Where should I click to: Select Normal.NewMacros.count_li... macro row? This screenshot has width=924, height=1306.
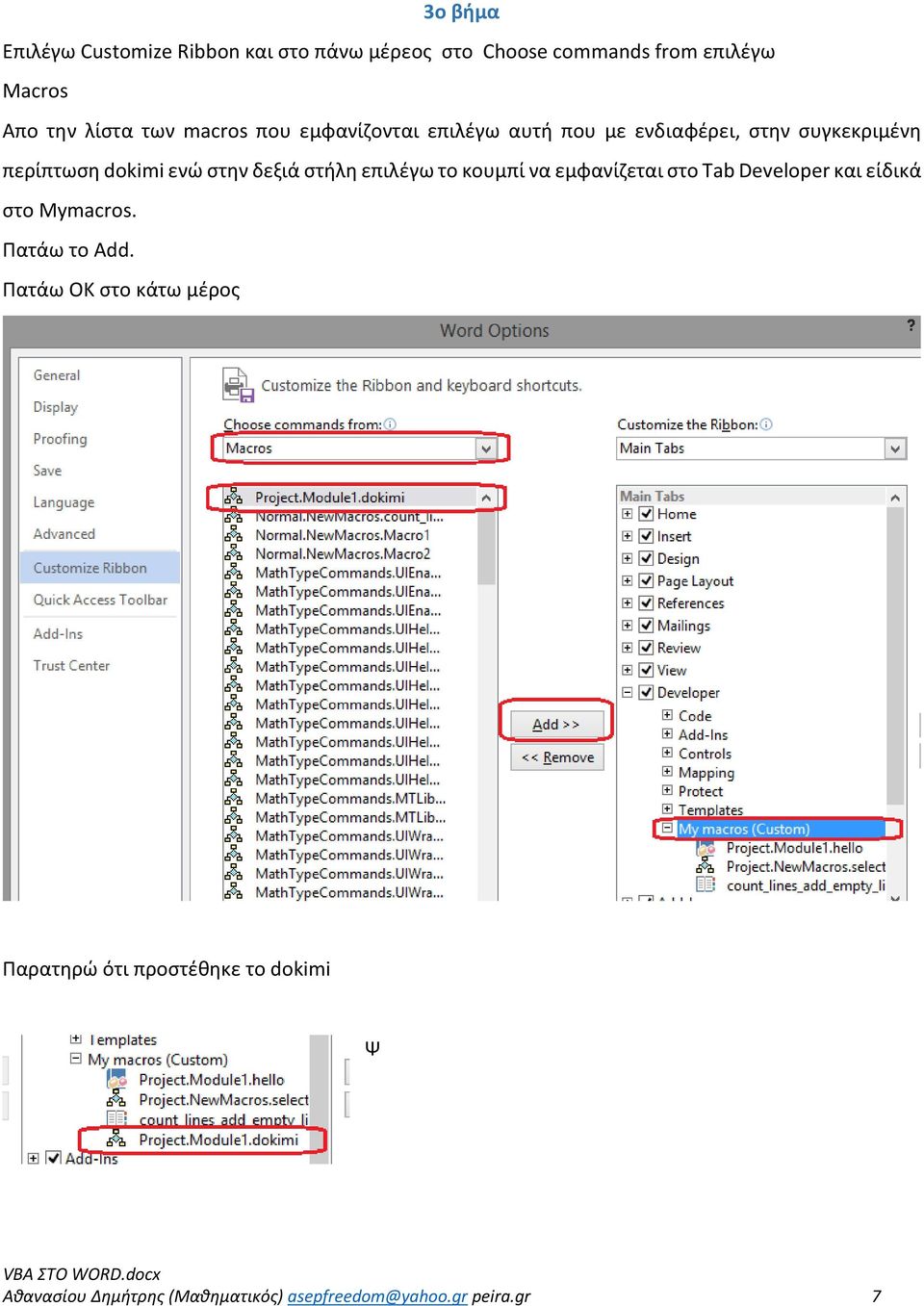pos(349,517)
